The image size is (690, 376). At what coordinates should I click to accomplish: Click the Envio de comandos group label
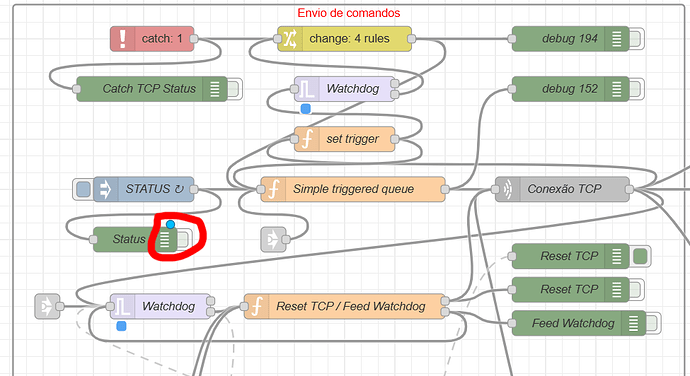pyautogui.click(x=349, y=13)
